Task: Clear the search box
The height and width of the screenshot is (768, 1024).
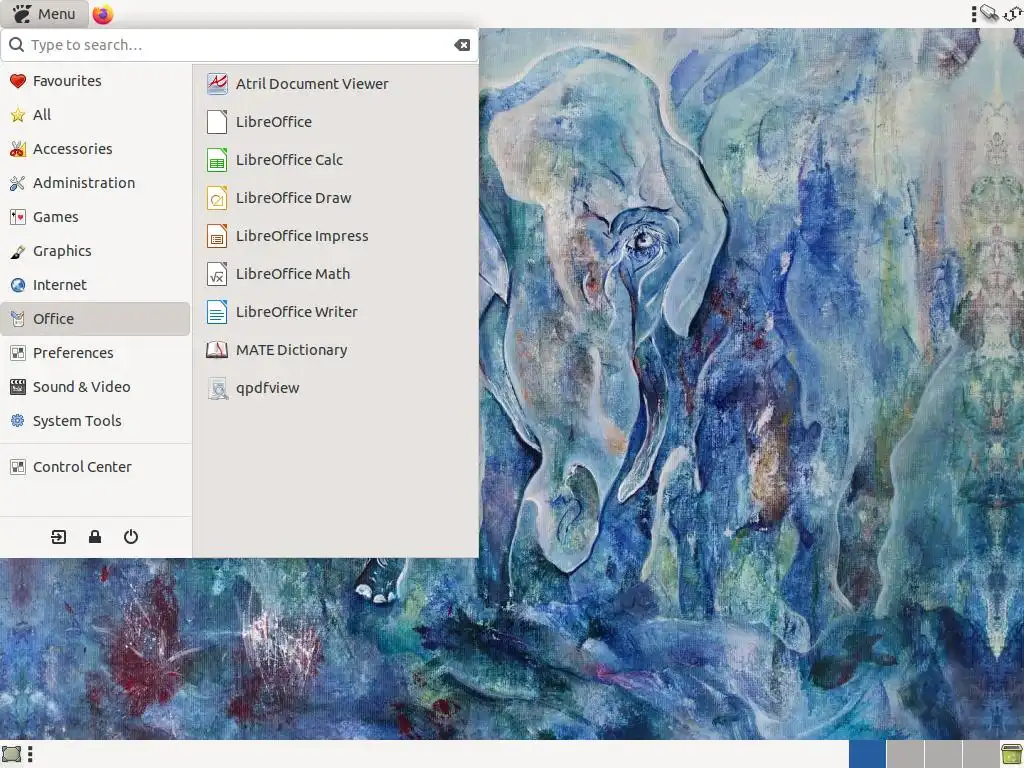Action: (x=462, y=45)
